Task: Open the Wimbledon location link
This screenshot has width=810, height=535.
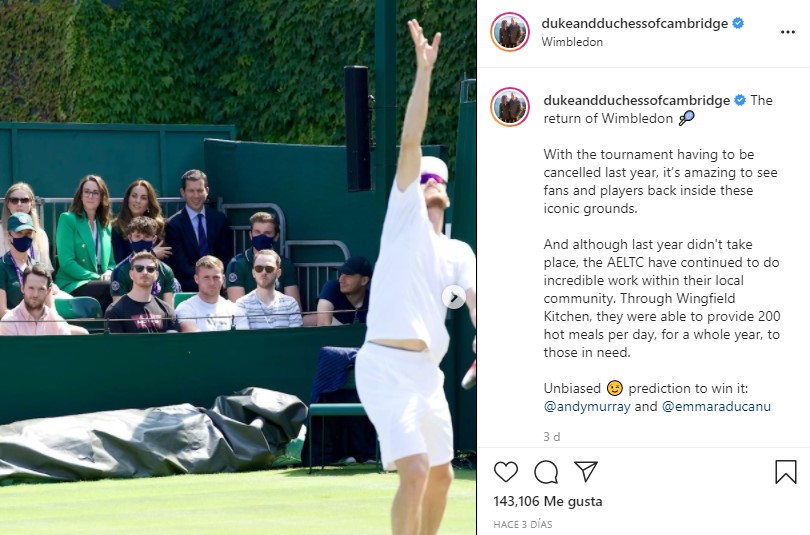Action: [x=572, y=42]
